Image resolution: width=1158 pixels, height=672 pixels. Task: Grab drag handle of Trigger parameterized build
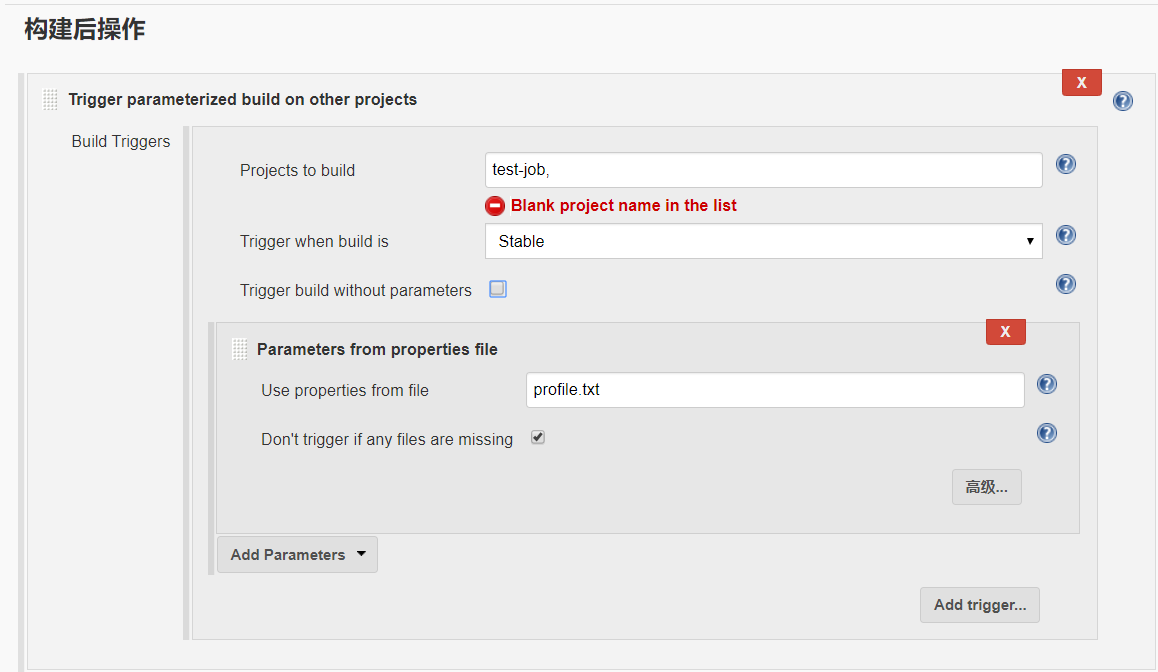[50, 100]
